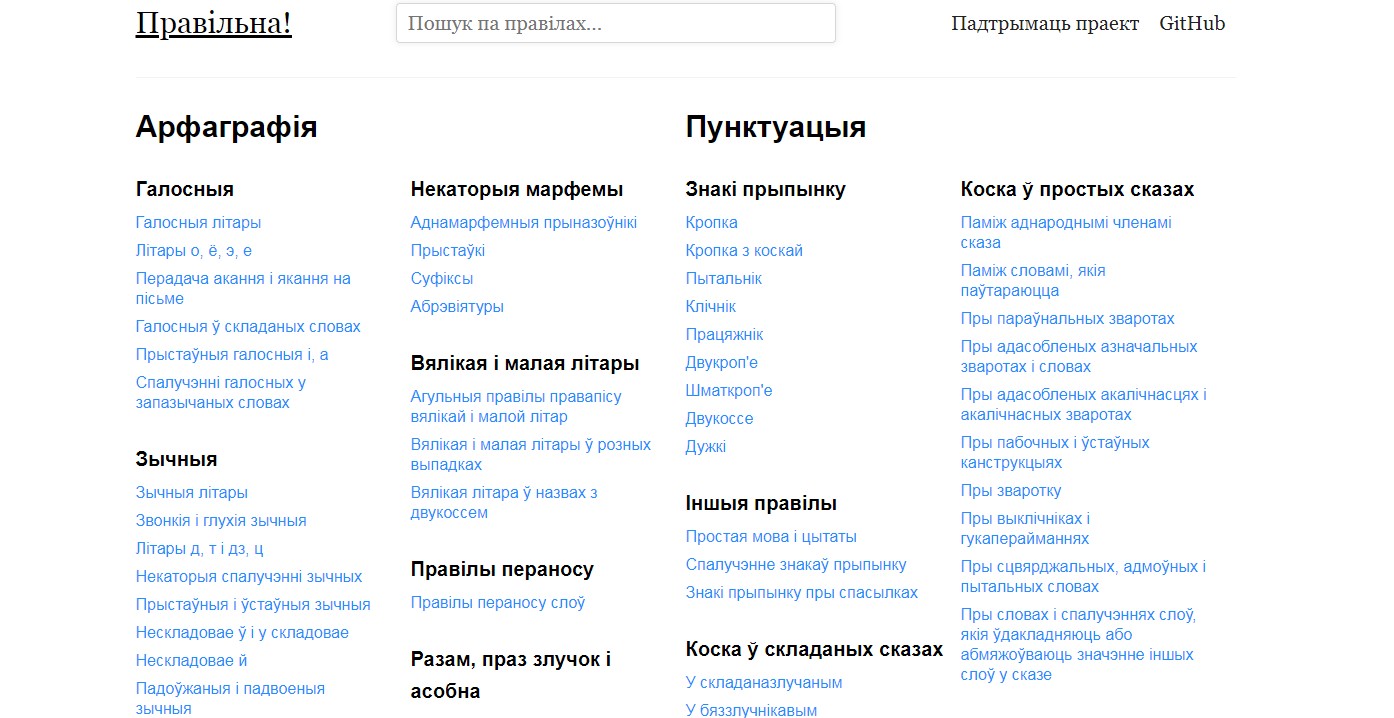Open Простая мова і цытаты link
Screen dimensions: 1394x718
pos(770,537)
